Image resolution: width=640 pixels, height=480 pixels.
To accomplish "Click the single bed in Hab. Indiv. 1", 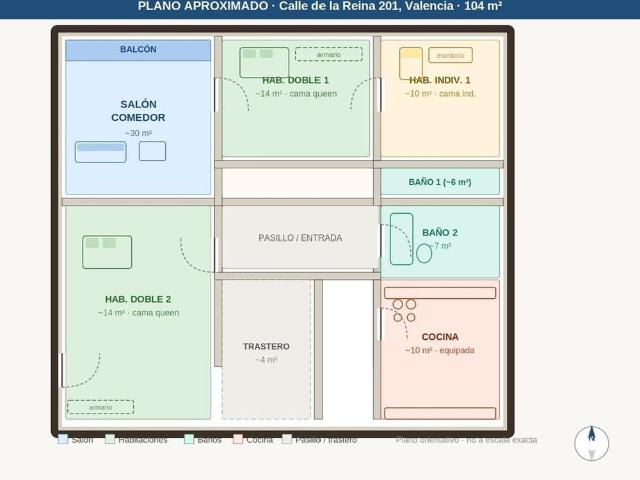I will tap(411, 63).
